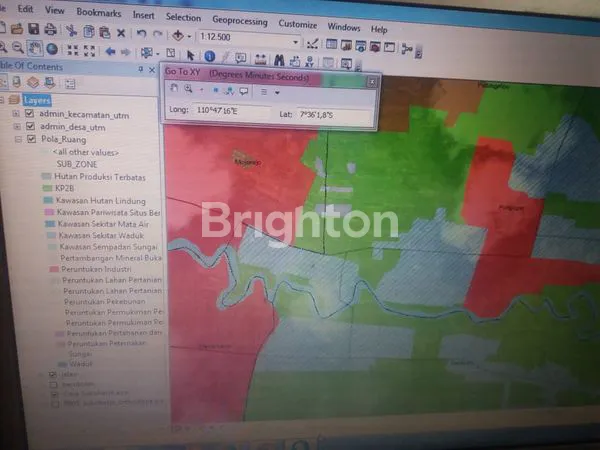Activate the Identify tool
600x450 pixels.
click(209, 56)
